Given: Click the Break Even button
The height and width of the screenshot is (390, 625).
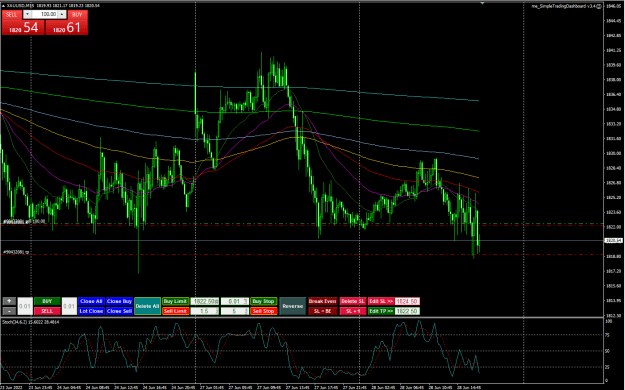Looking at the screenshot, I should coord(322,301).
